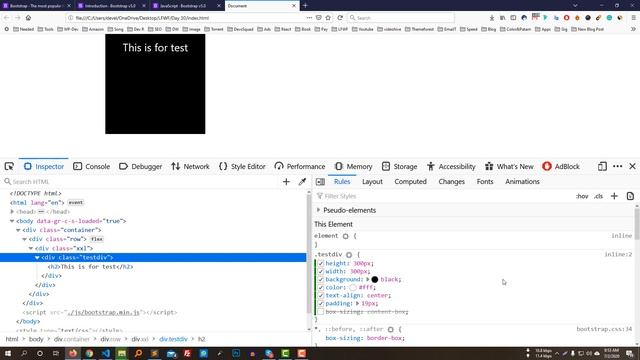This screenshot has width=640, height=360.
Task: Reload the page in the browser toolbar
Action: [x=340, y=18]
